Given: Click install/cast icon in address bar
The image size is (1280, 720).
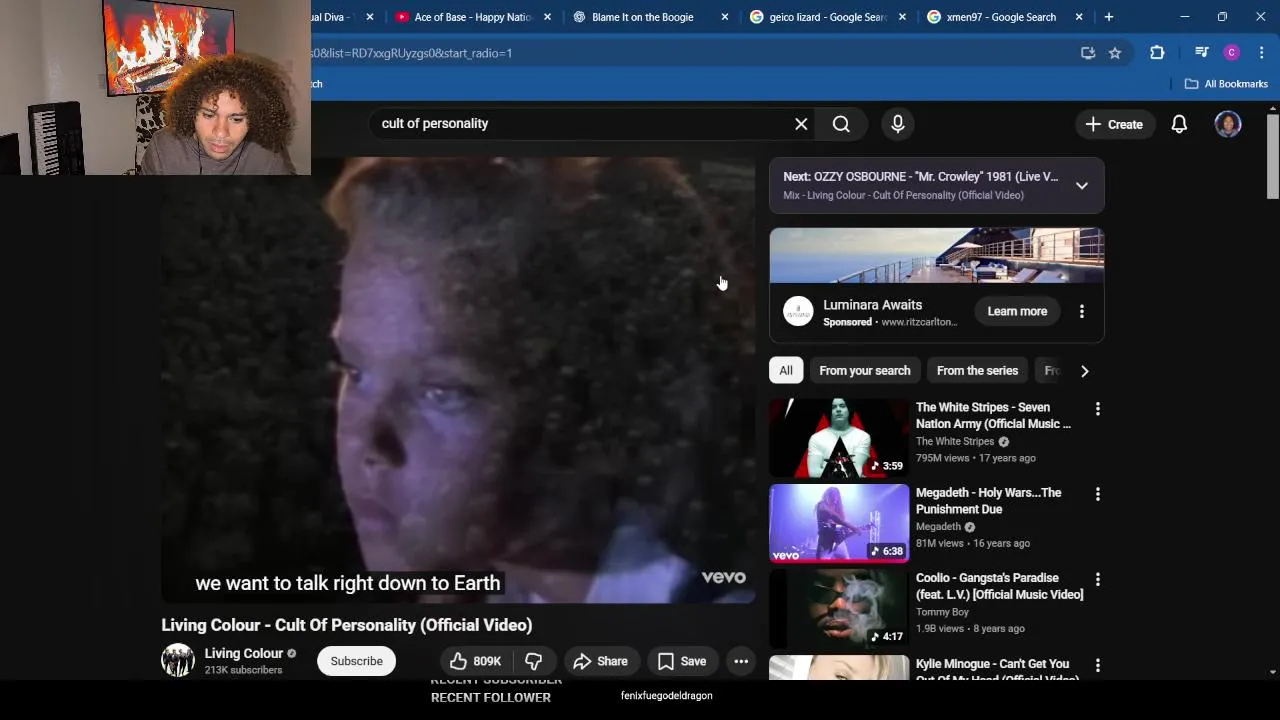Looking at the screenshot, I should 1088,53.
